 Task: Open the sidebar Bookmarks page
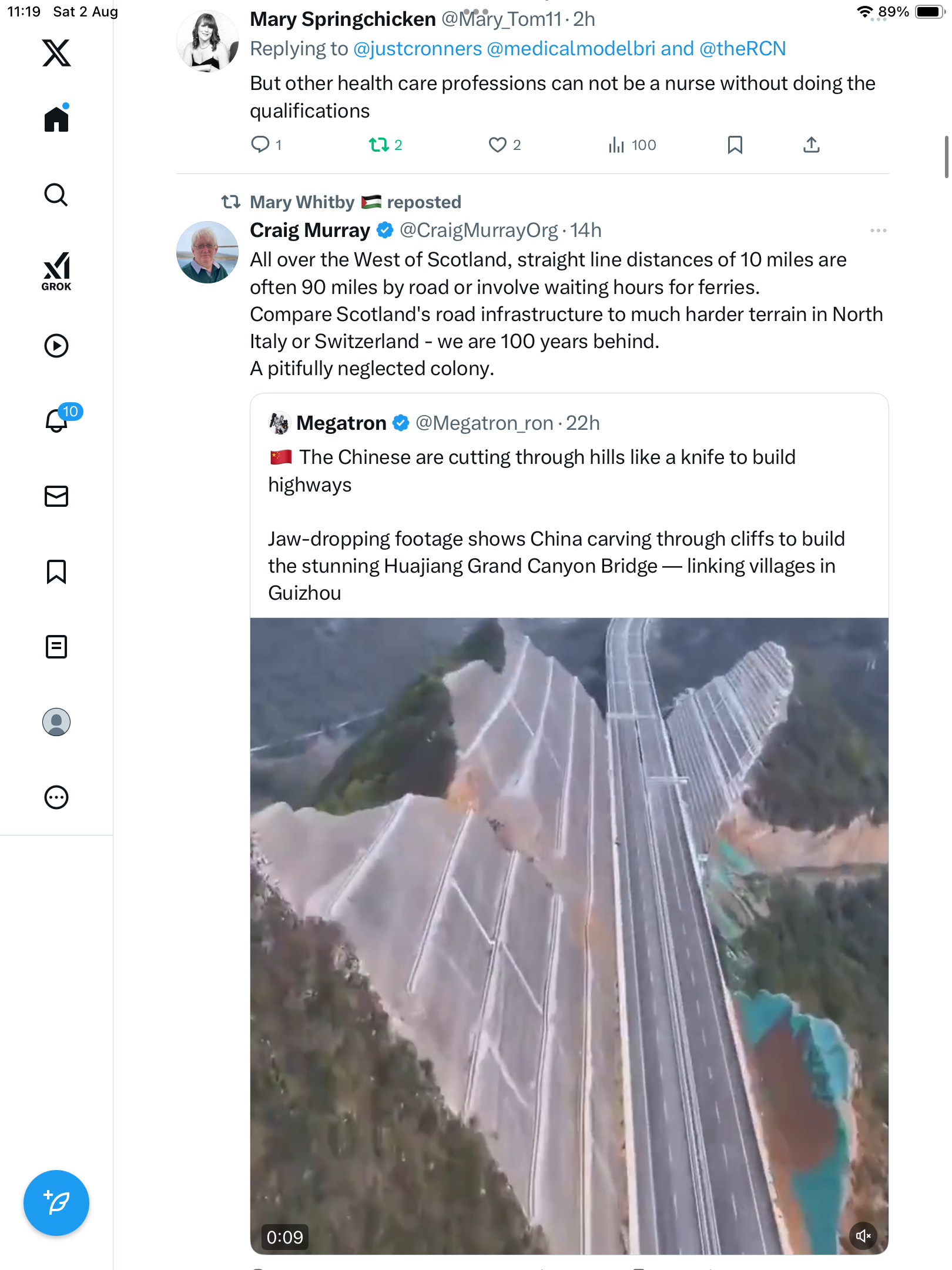pos(56,571)
